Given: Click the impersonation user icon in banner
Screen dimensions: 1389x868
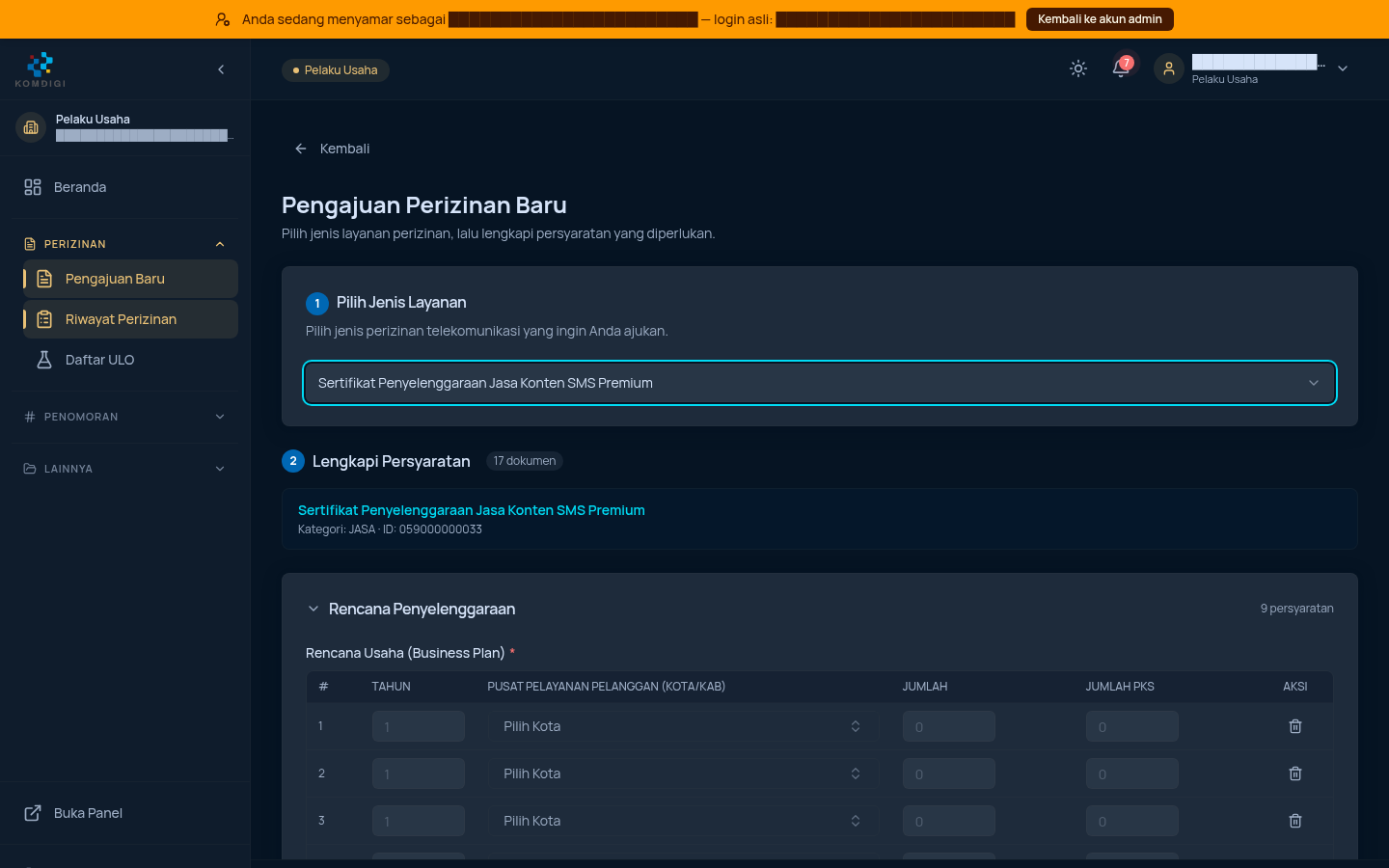Looking at the screenshot, I should [x=223, y=19].
